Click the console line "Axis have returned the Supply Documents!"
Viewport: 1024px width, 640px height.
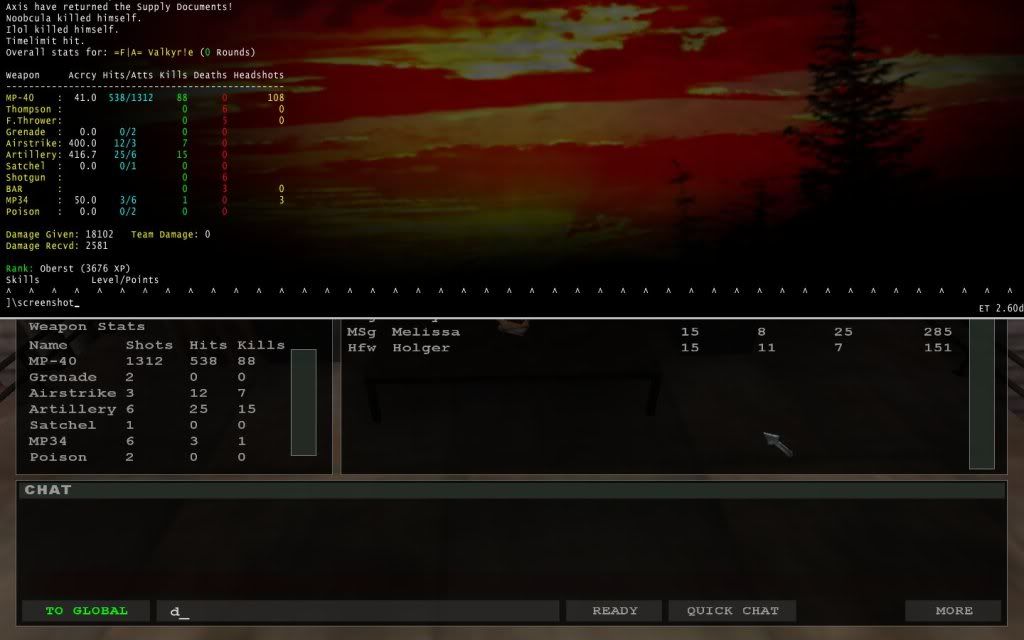coord(119,7)
